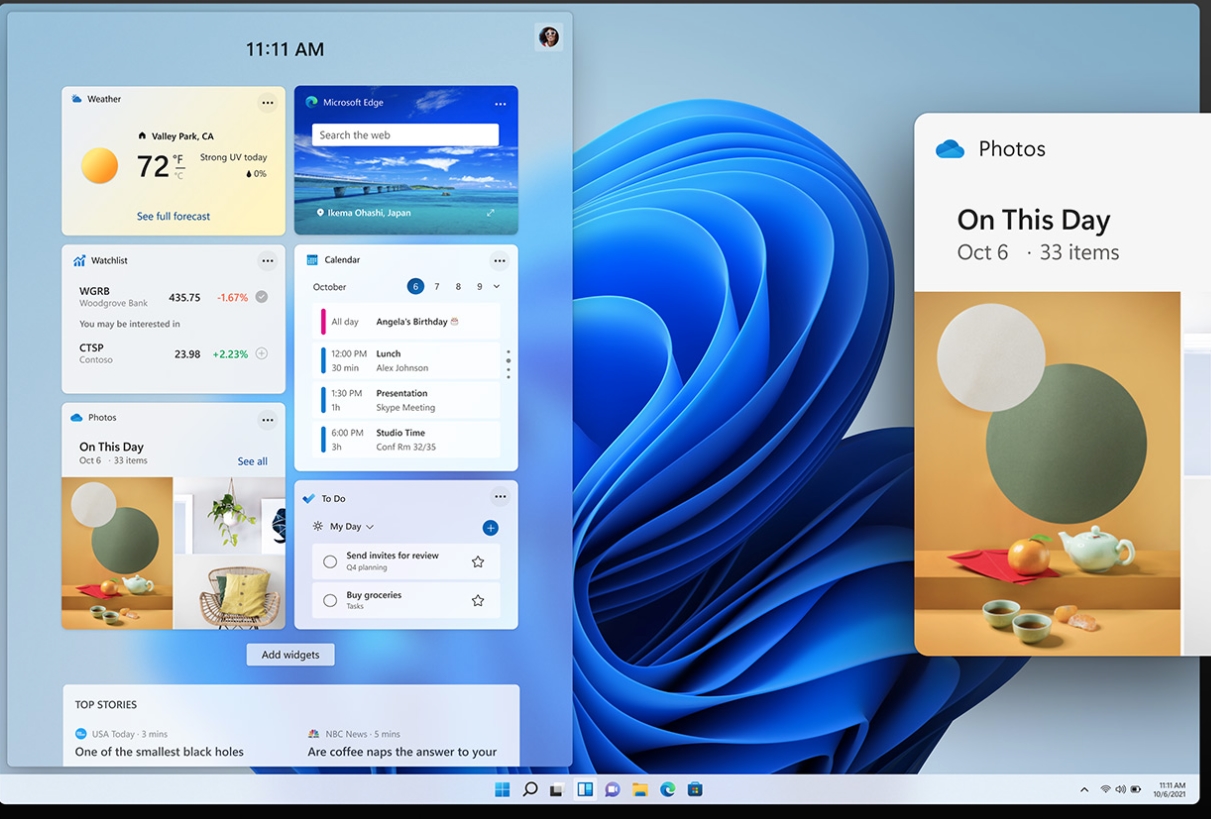
Task: Open Chat from the taskbar
Action: (x=612, y=790)
